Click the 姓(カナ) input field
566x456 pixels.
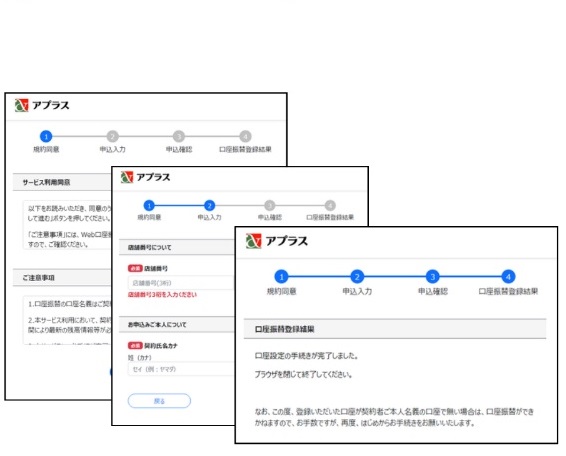(181, 369)
